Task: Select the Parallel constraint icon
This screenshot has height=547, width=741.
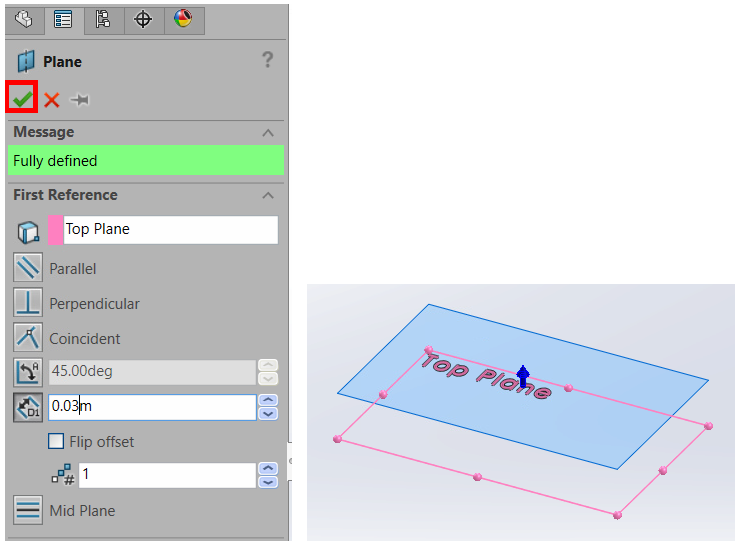Action: (x=28, y=269)
